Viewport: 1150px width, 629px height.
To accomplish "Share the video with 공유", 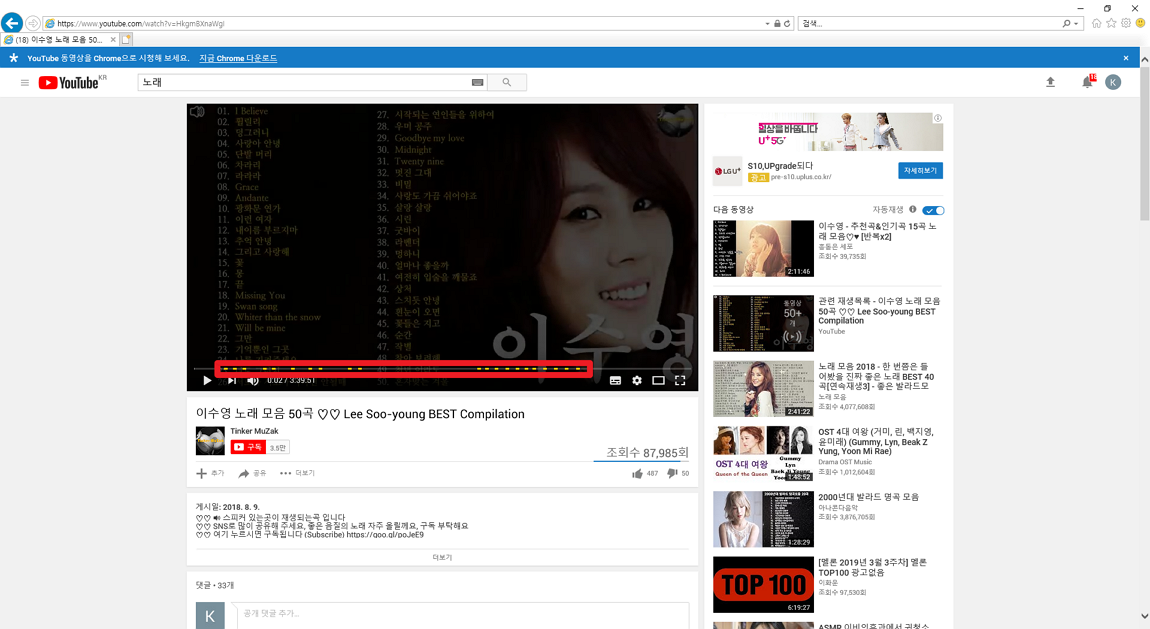I will 252,474.
